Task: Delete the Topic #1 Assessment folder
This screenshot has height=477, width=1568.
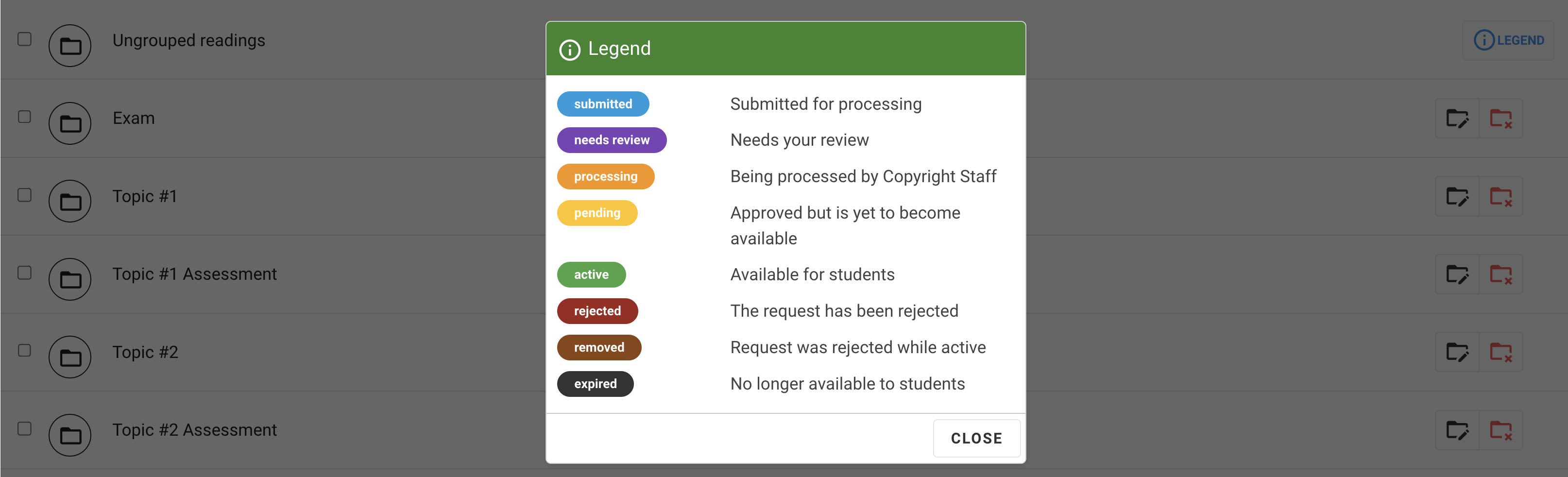Action: (1500, 274)
